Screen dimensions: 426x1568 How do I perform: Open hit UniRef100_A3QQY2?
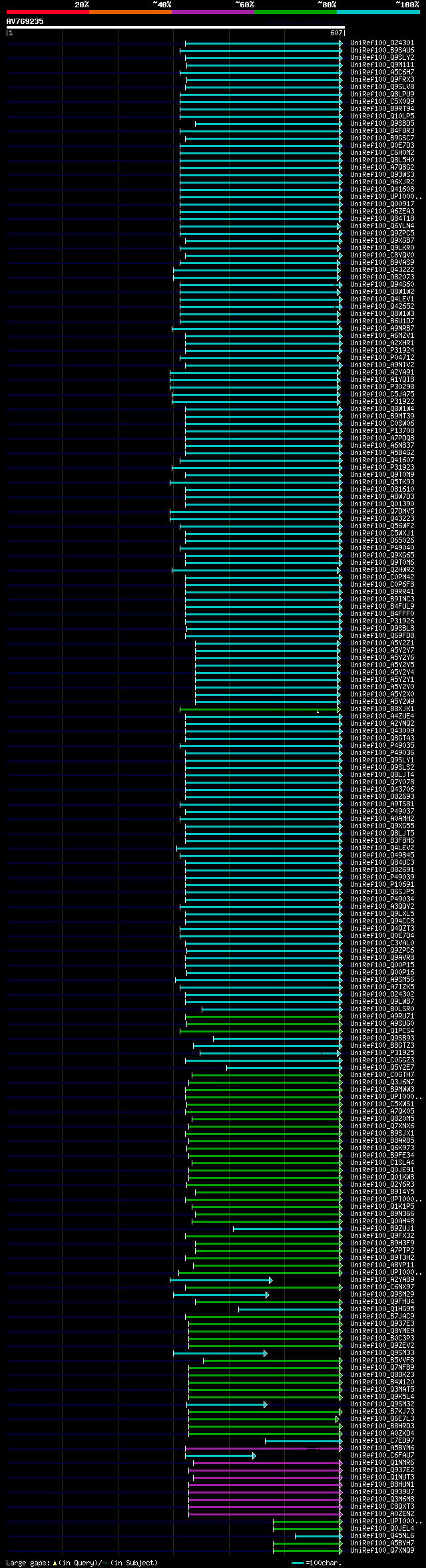pyautogui.click(x=382, y=906)
